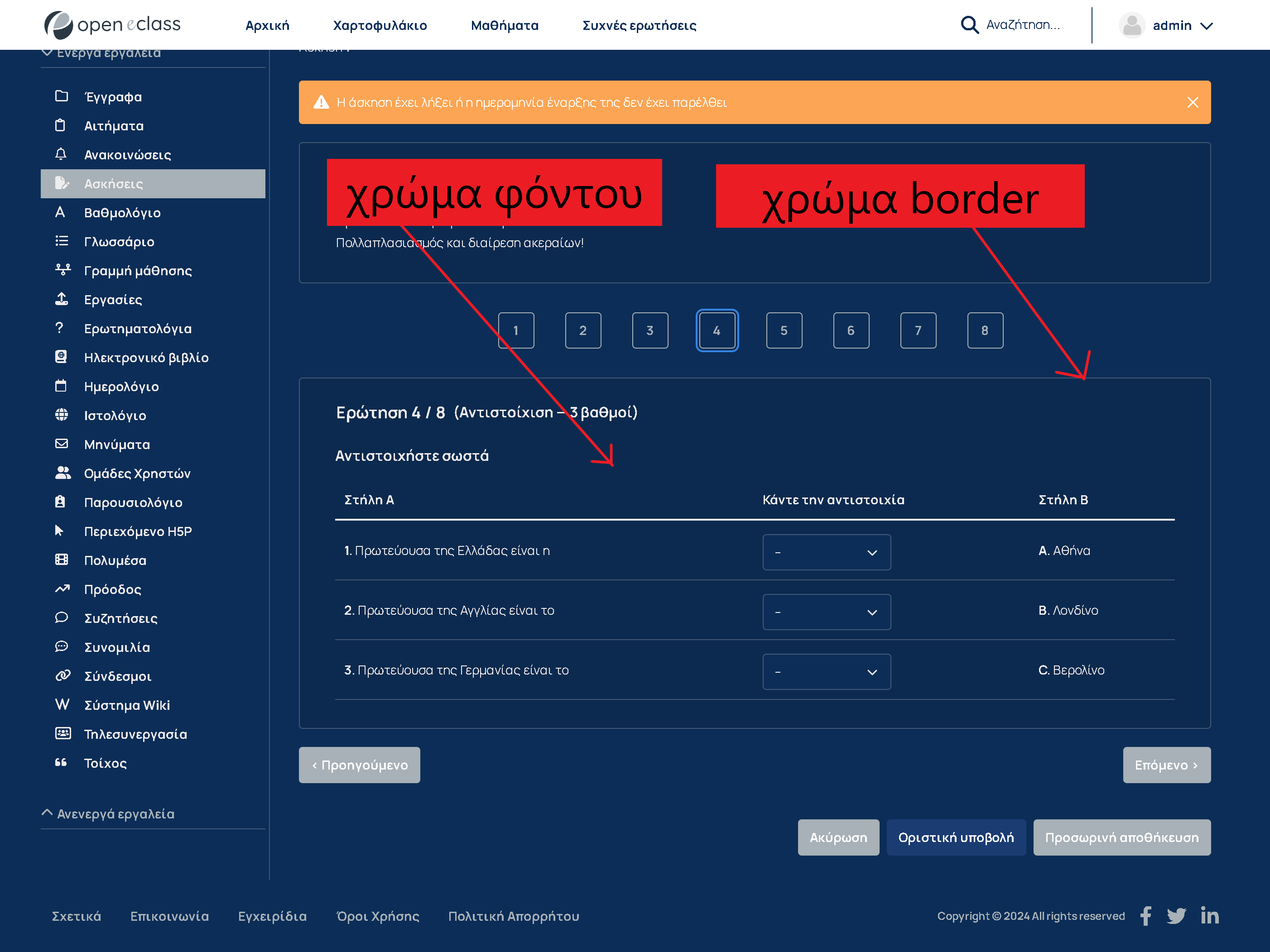Viewport: 1270px width, 952px height.
Task: Click the Σύνδεσμοι link chain icon
Action: (x=63, y=675)
